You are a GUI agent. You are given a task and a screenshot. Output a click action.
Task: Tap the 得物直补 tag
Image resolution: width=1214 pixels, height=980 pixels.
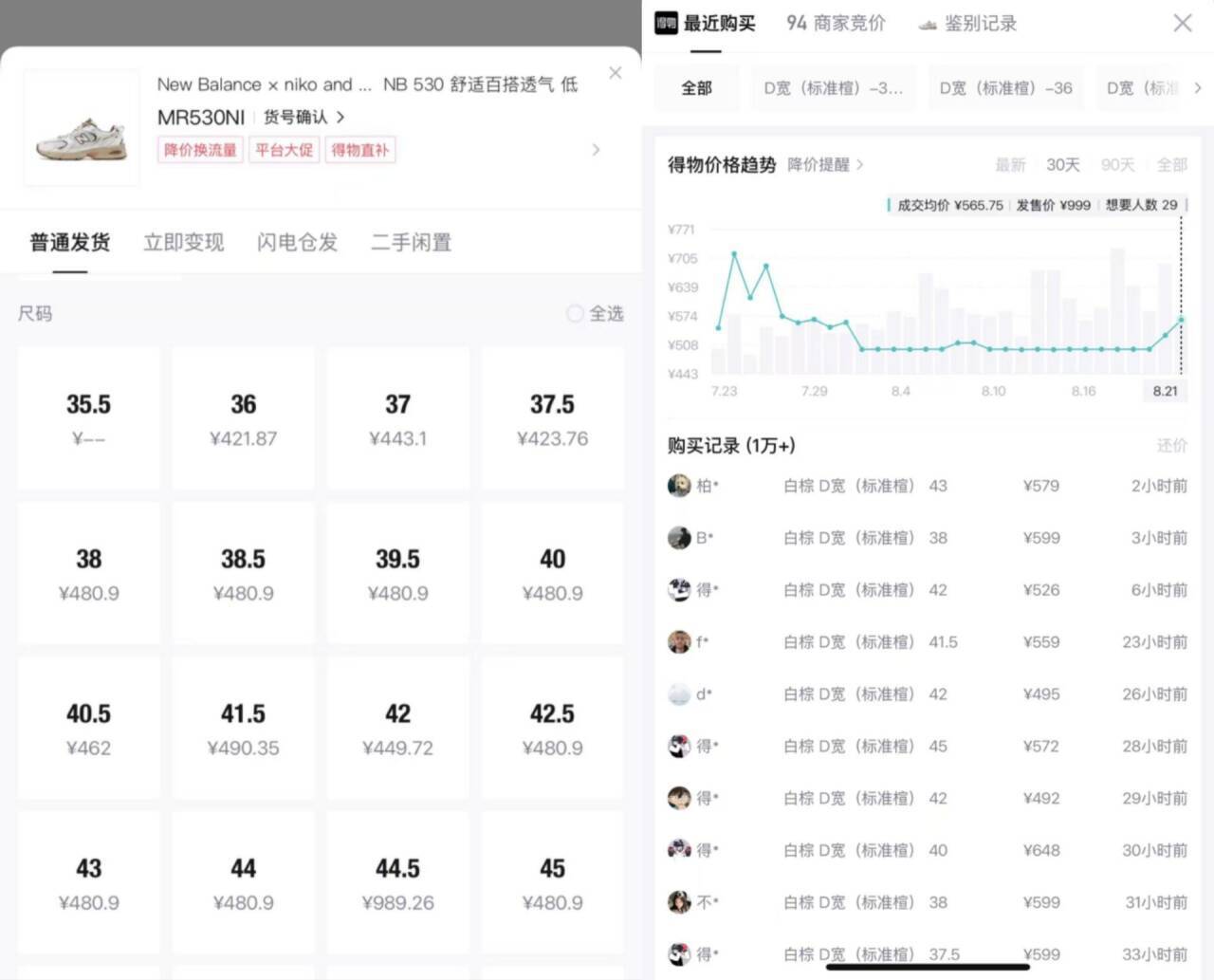(x=360, y=150)
